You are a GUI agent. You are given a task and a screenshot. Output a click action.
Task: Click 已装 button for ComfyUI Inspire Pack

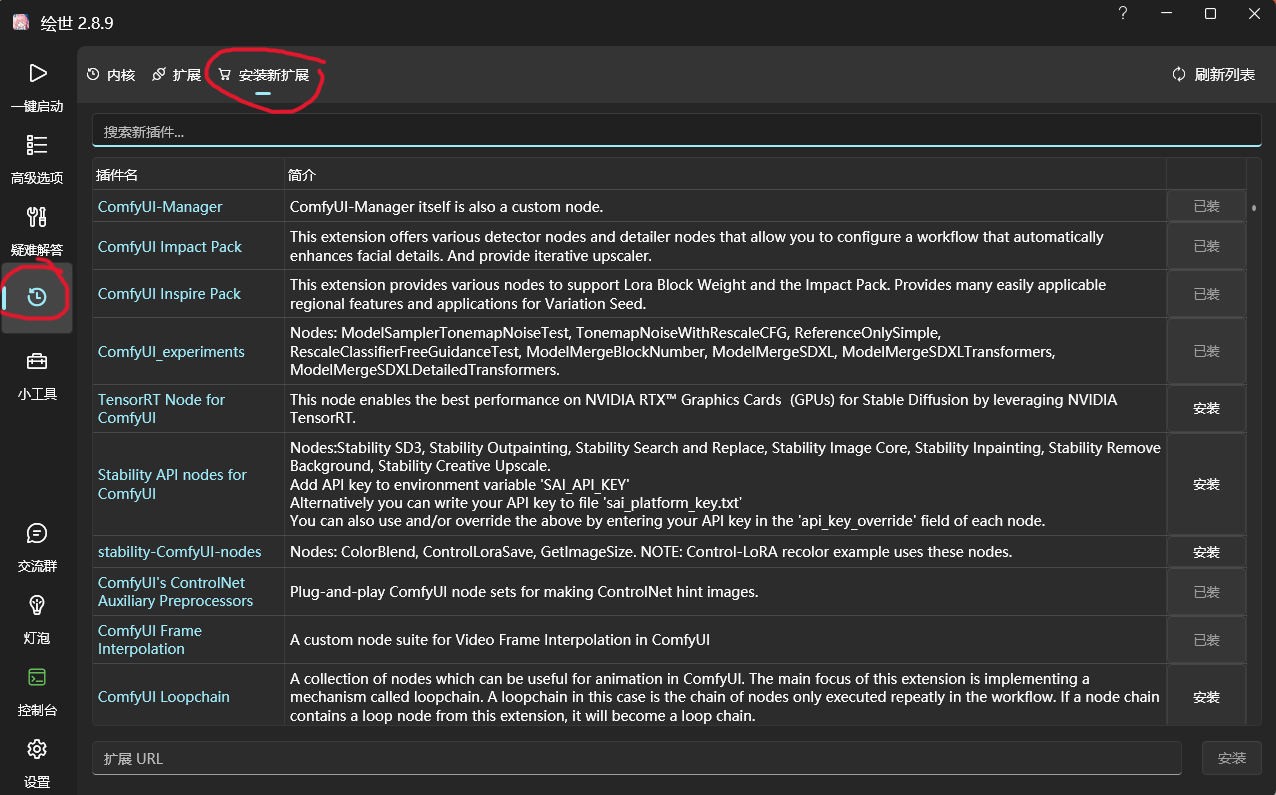pos(1206,294)
